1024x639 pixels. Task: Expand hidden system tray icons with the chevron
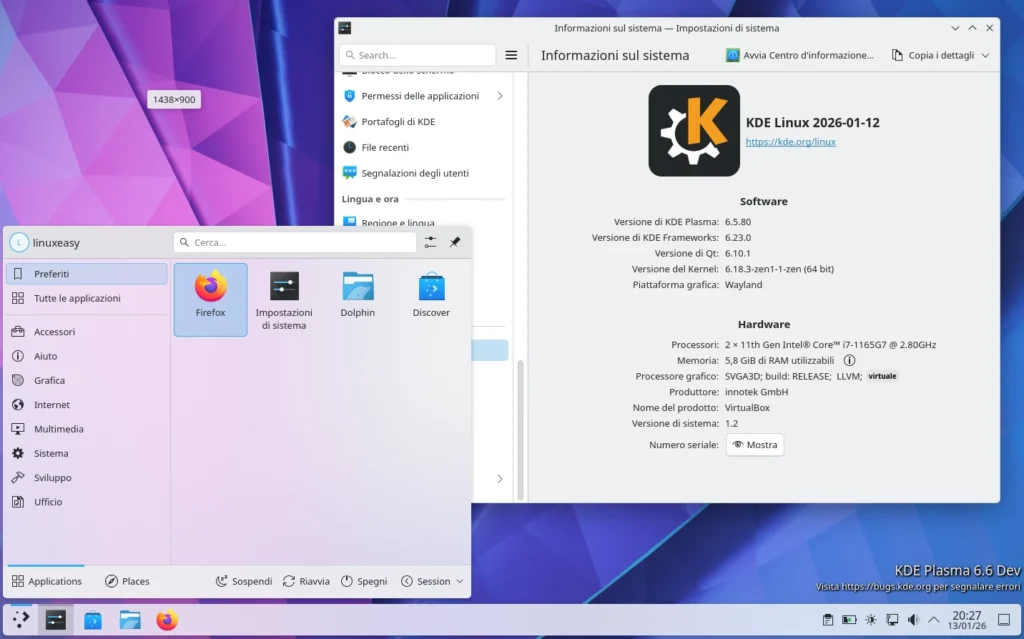[x=932, y=620]
